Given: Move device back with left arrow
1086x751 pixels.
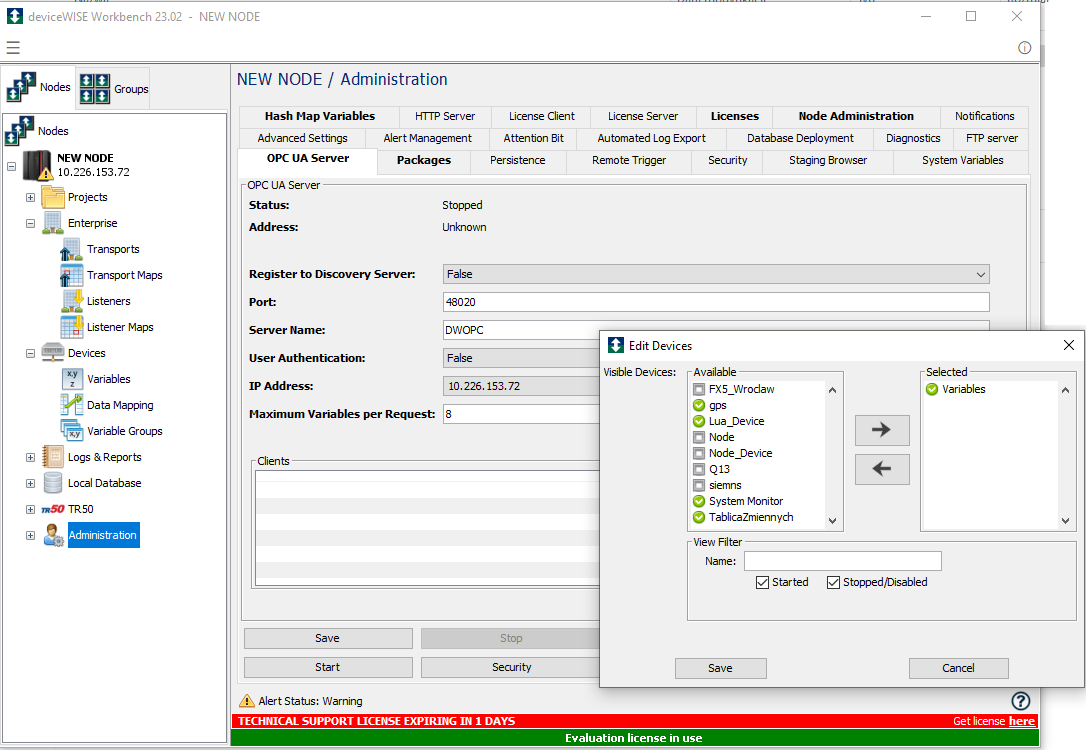Looking at the screenshot, I should (x=882, y=469).
